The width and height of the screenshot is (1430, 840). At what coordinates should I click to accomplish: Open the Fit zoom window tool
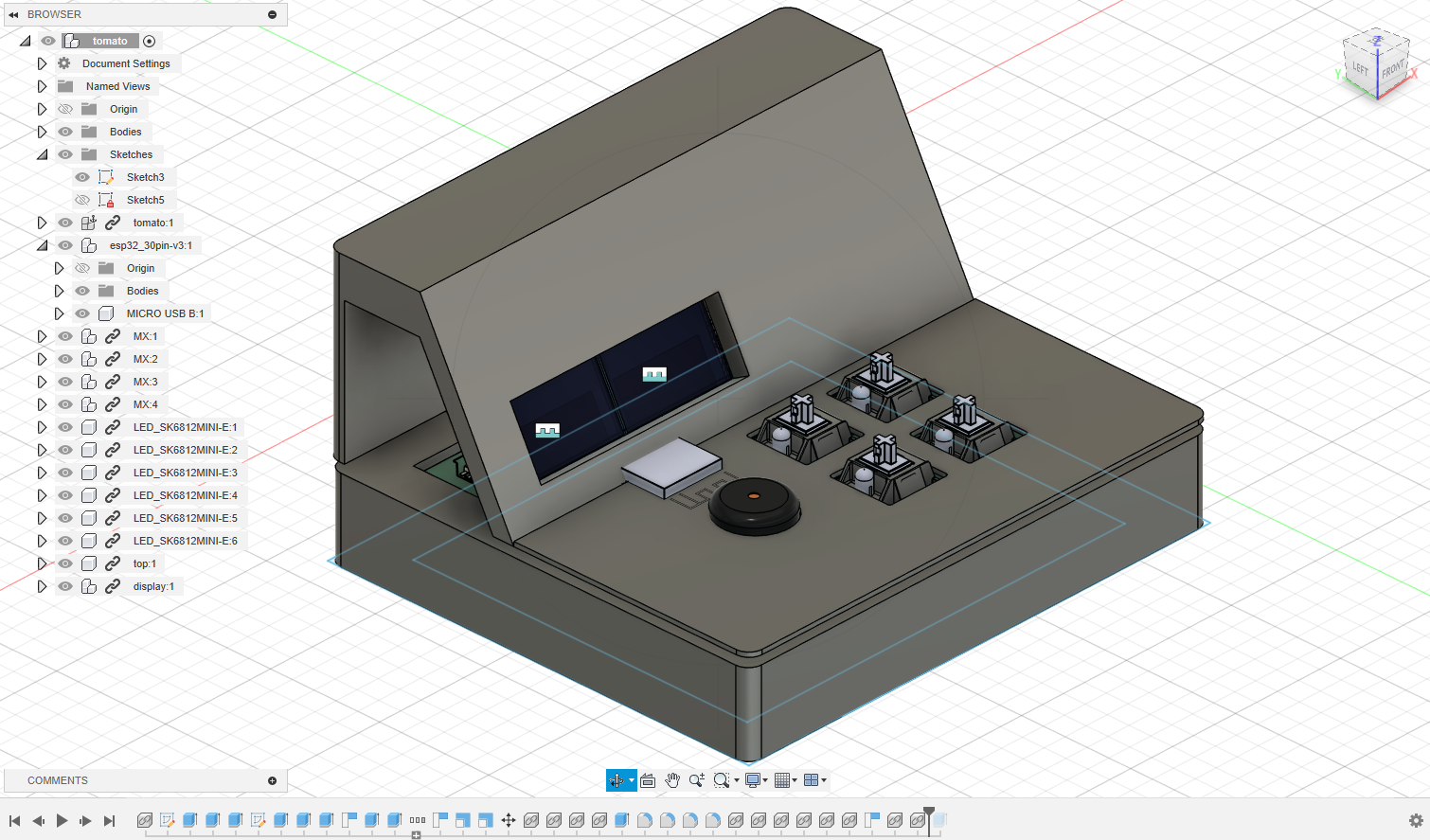click(x=722, y=780)
